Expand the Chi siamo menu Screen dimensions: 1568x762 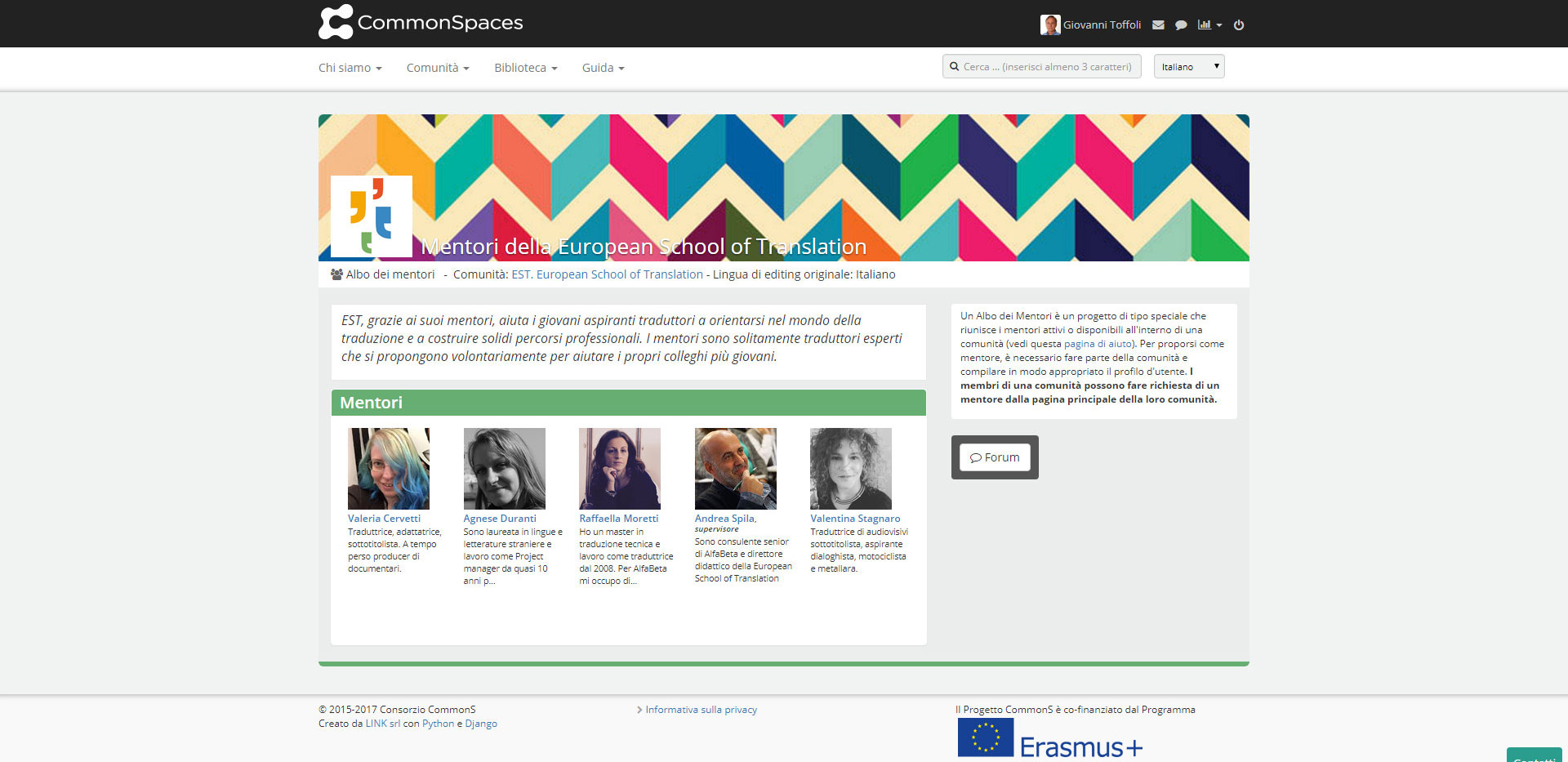350,68
